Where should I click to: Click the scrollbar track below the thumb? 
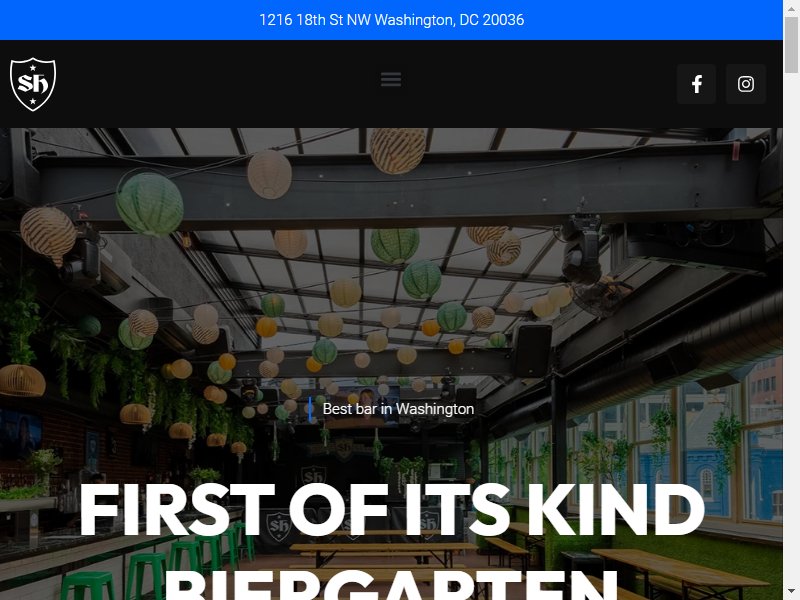click(791, 327)
